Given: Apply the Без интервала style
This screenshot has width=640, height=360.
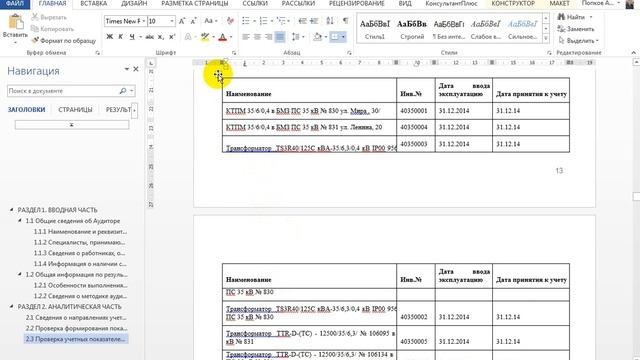Looking at the screenshot, I should 449,29.
